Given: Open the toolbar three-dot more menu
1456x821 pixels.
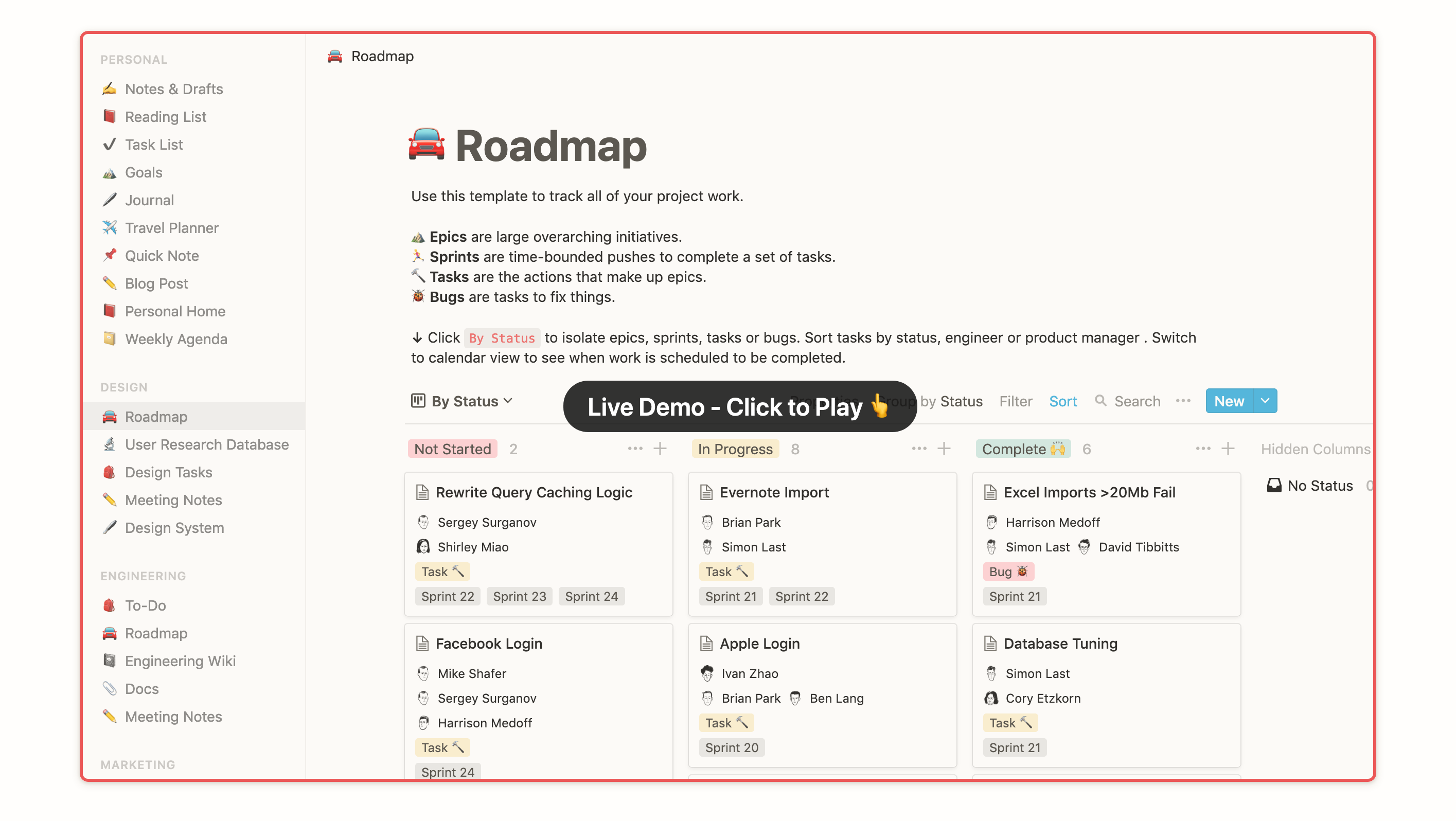Looking at the screenshot, I should tap(1183, 401).
